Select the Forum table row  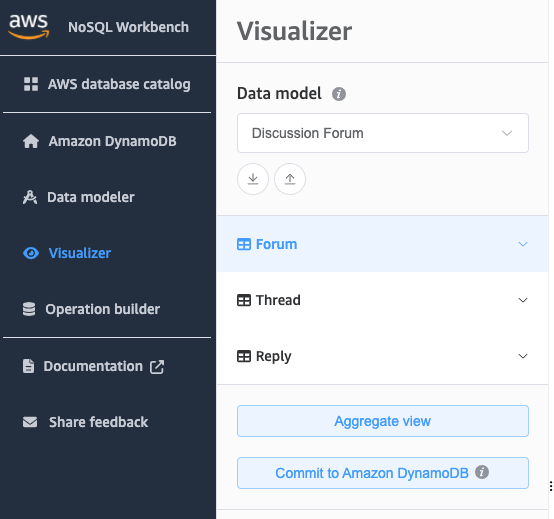coord(382,244)
